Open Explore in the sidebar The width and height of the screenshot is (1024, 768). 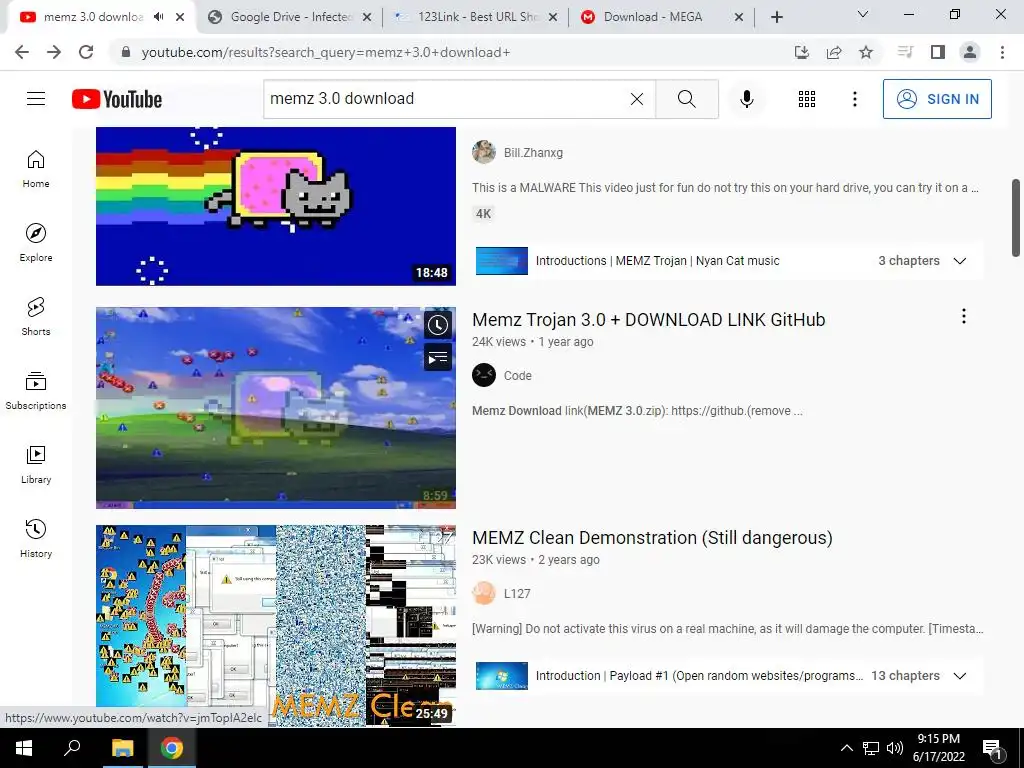pyautogui.click(x=36, y=242)
